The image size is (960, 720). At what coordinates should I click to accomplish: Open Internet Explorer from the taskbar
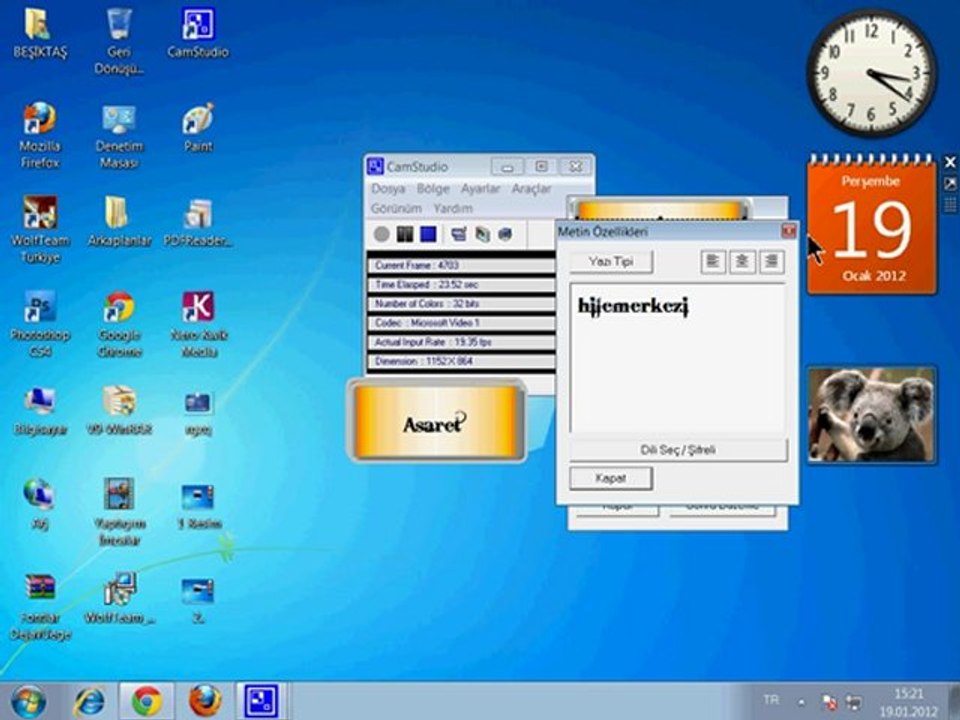click(89, 702)
